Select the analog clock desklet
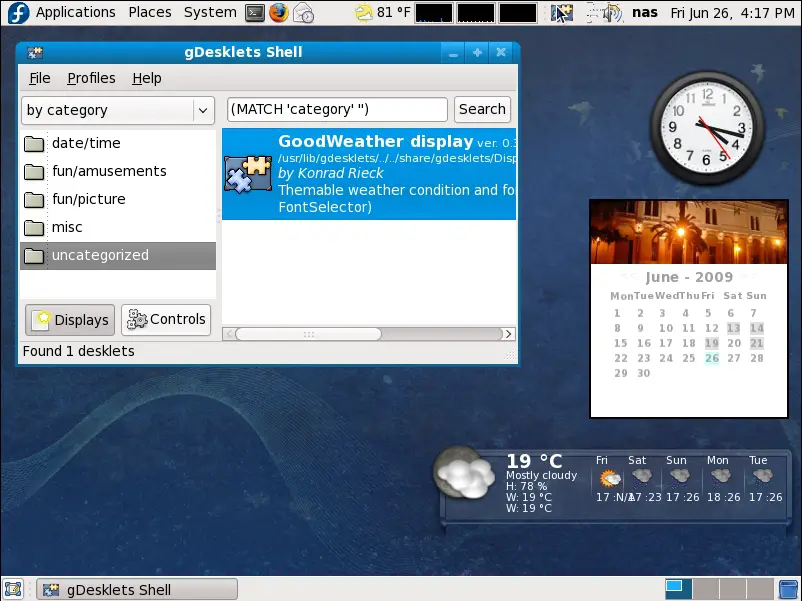 click(706, 127)
